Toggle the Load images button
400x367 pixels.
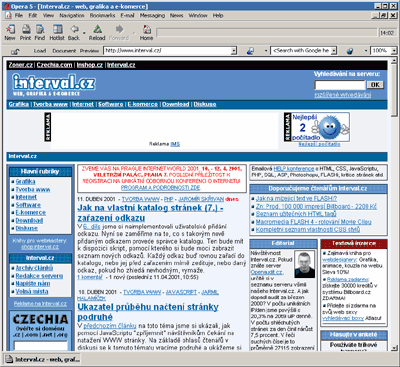pos(40,51)
